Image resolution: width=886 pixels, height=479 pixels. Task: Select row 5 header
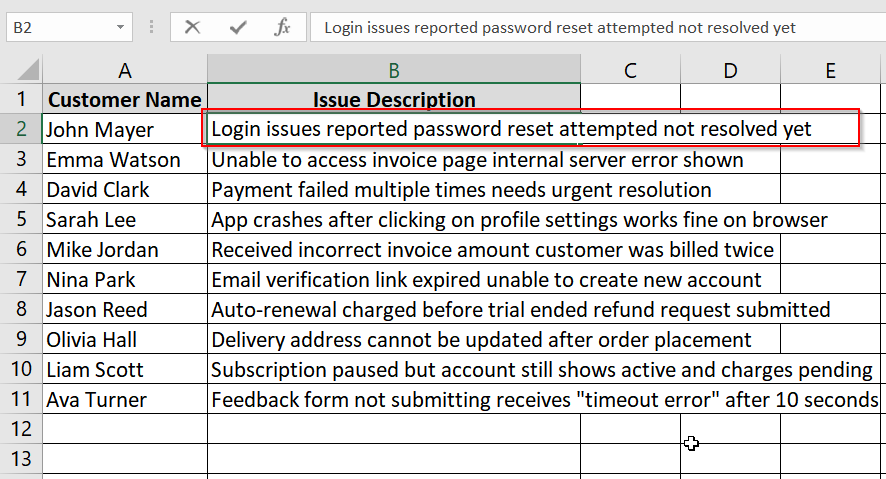(x=21, y=219)
